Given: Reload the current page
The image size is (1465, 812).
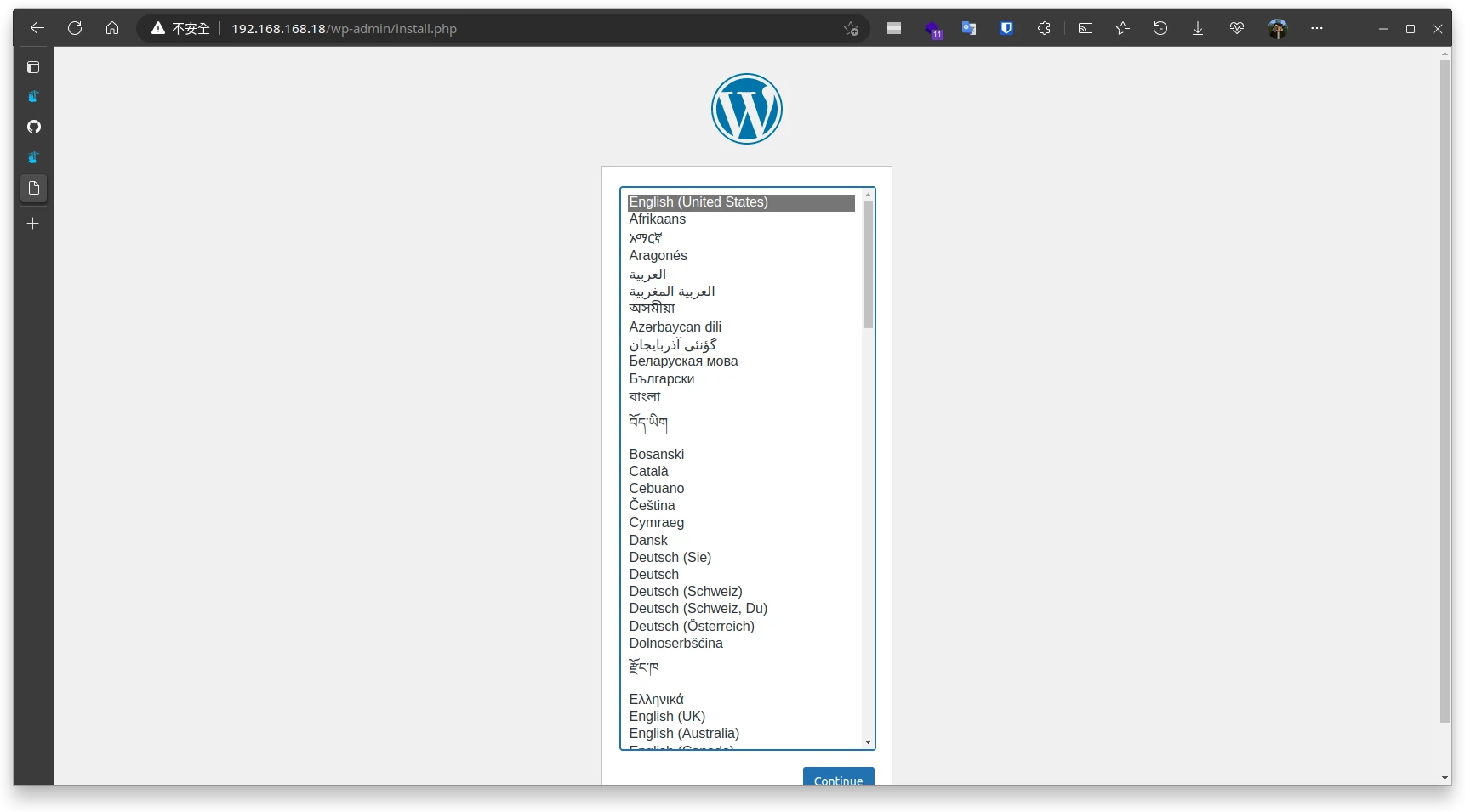Looking at the screenshot, I should pos(75,28).
